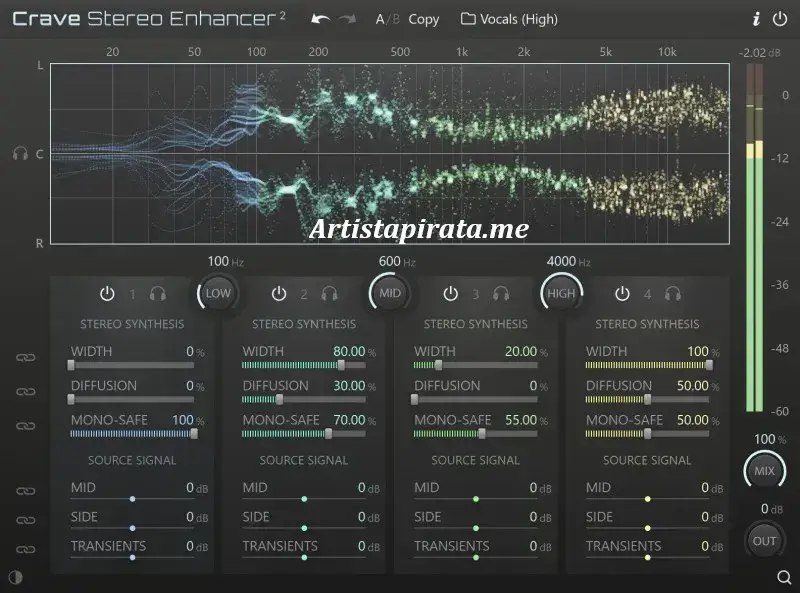
Task: Click the 80.00 % width value
Action: [354, 351]
